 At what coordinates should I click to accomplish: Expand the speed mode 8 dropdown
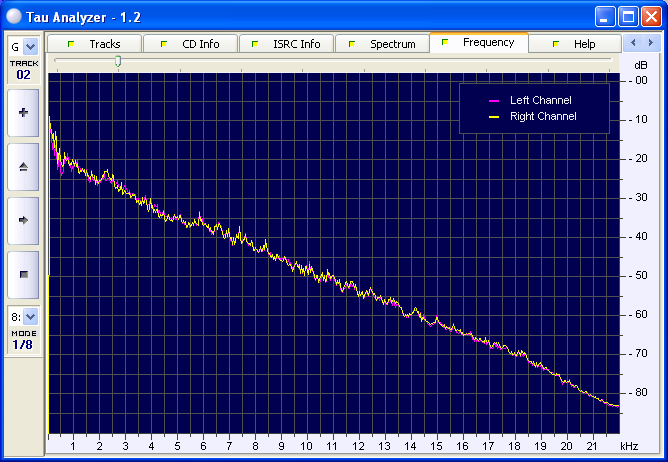[23, 317]
